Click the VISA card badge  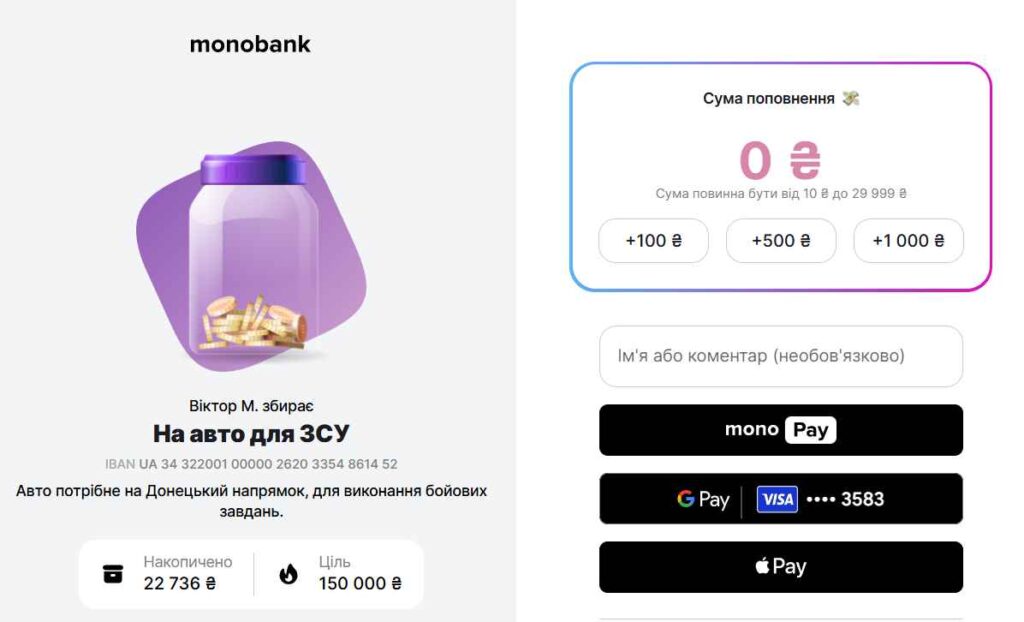point(777,499)
